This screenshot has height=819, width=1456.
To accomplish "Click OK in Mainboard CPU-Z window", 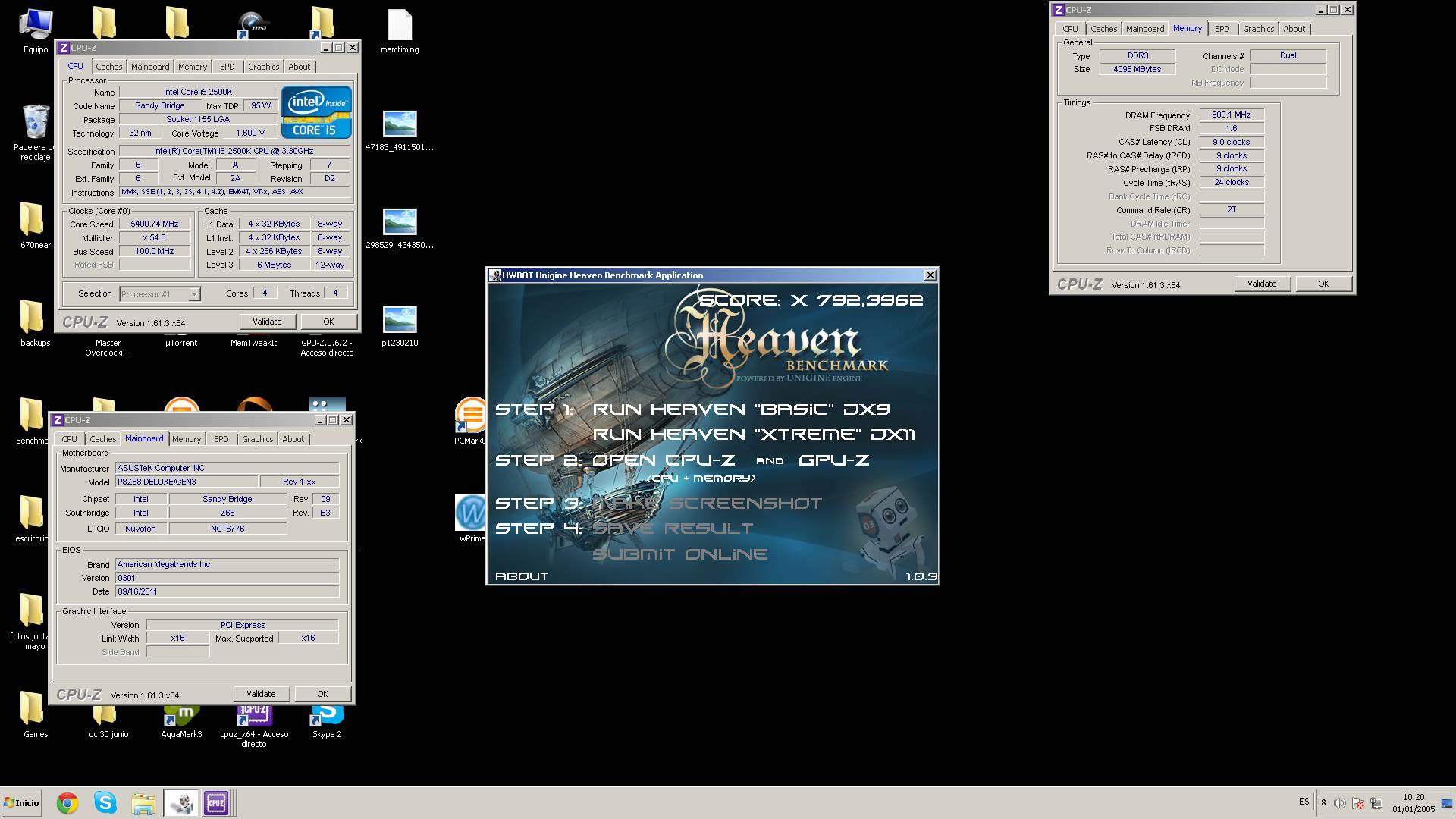I will point(322,694).
